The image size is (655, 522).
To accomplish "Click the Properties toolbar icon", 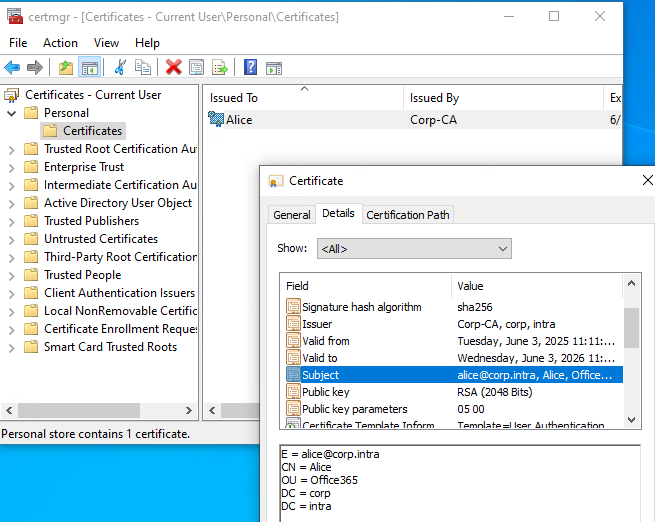I will click(196, 67).
